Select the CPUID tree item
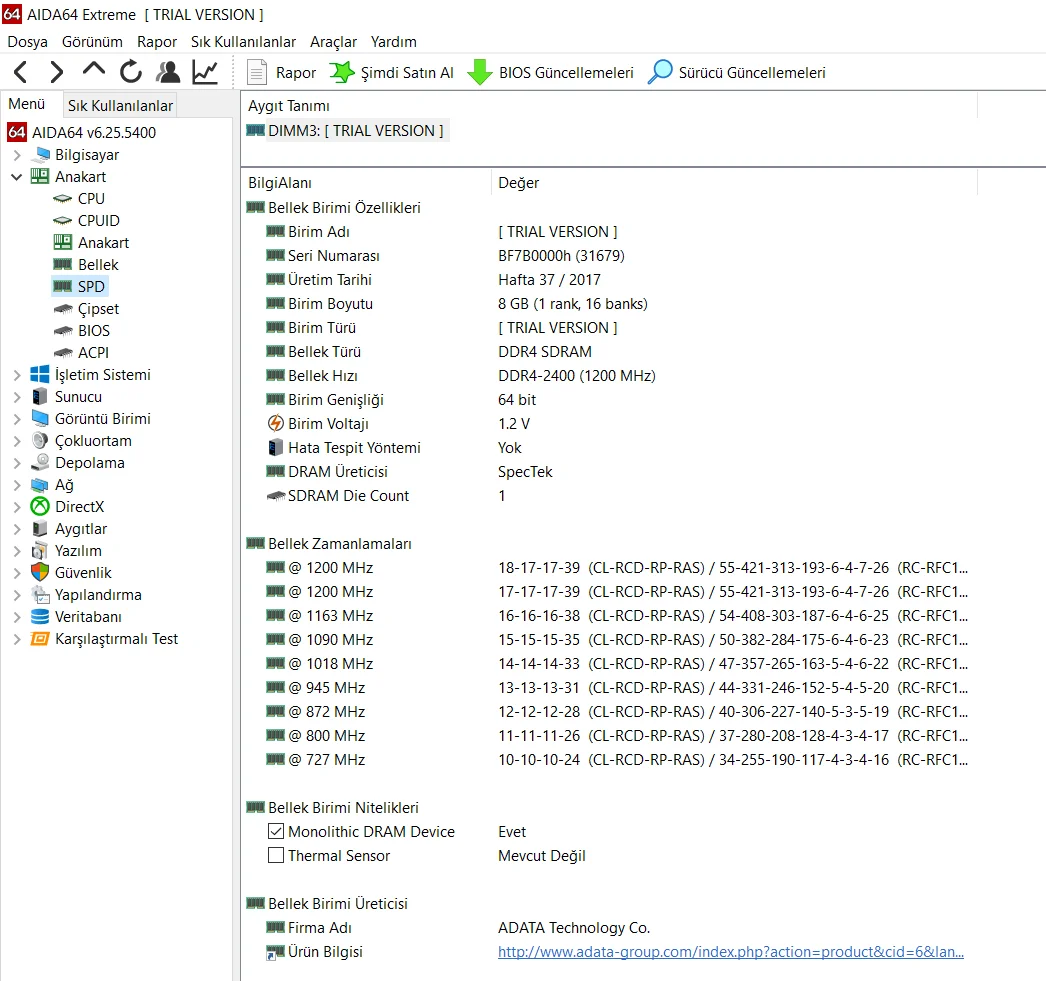This screenshot has height=981, width=1046. 99,221
